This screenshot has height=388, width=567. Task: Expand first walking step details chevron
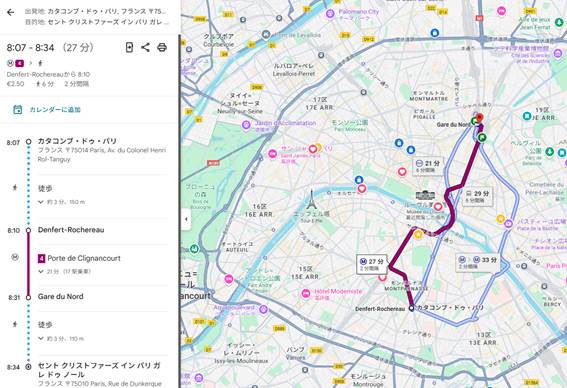point(41,202)
